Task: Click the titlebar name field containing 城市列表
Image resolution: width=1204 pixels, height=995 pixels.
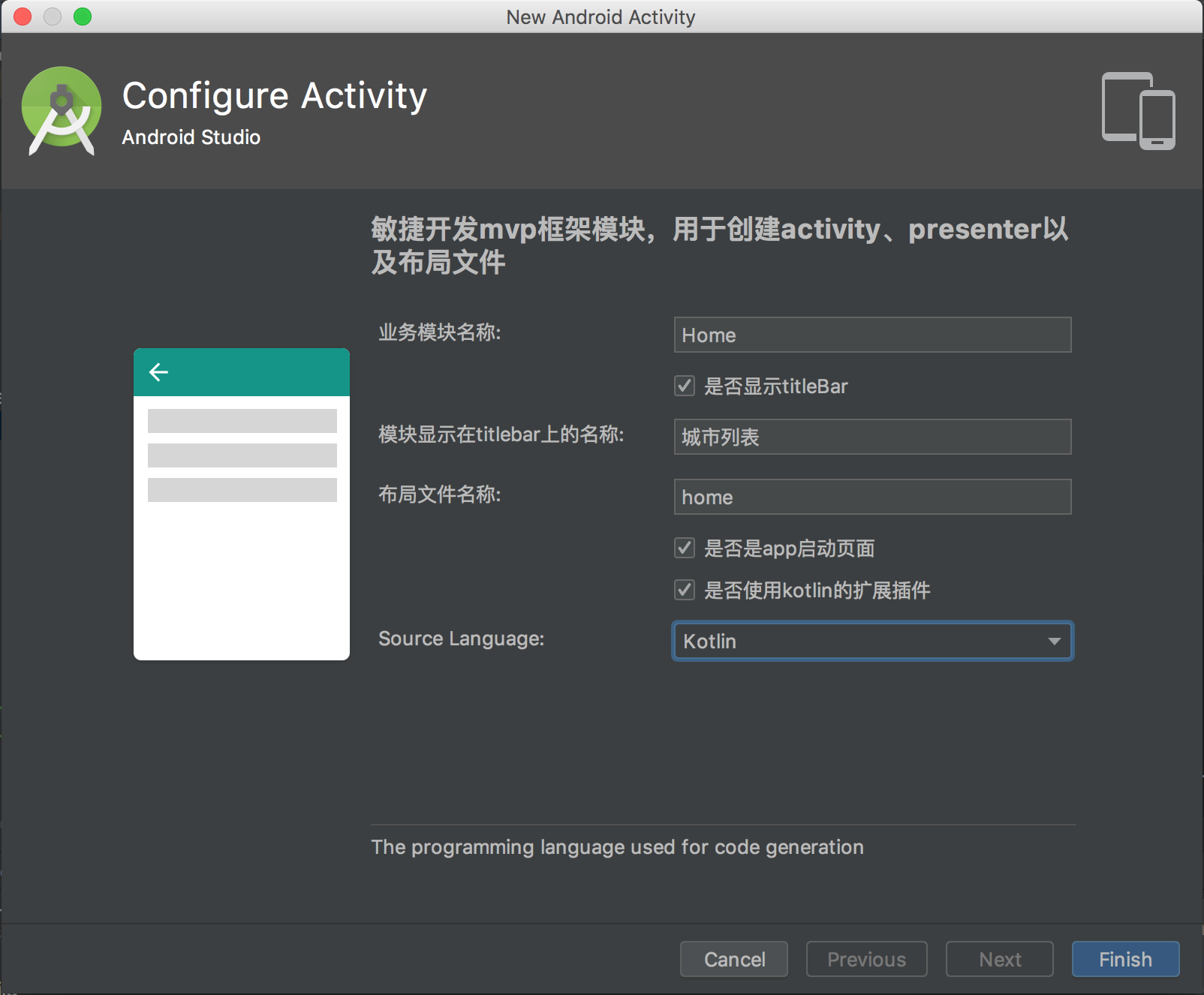Action: pyautogui.click(x=873, y=437)
